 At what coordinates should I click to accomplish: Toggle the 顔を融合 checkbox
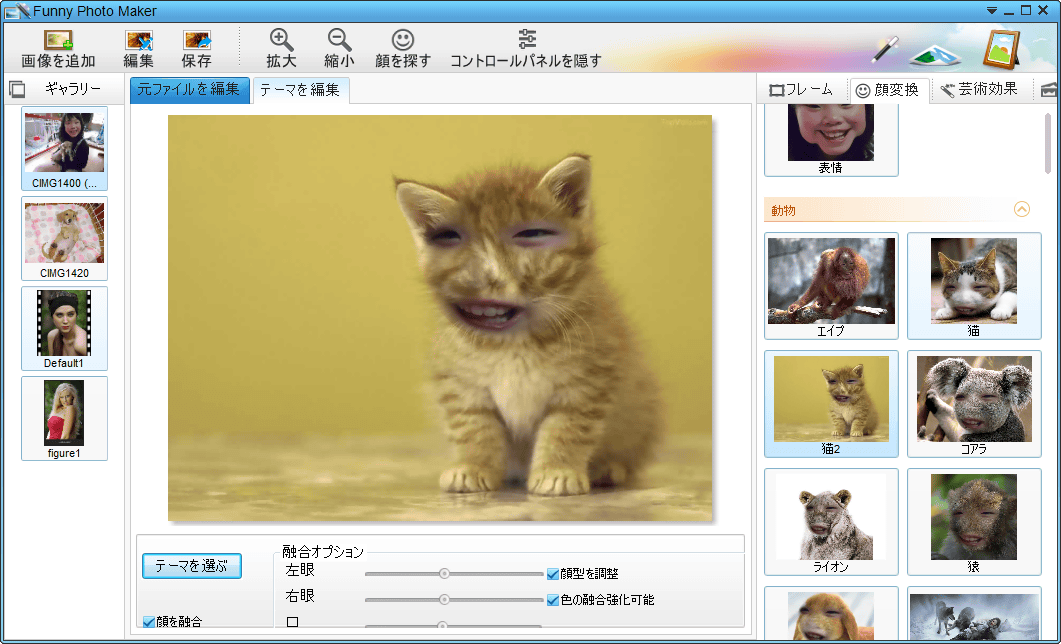point(149,622)
